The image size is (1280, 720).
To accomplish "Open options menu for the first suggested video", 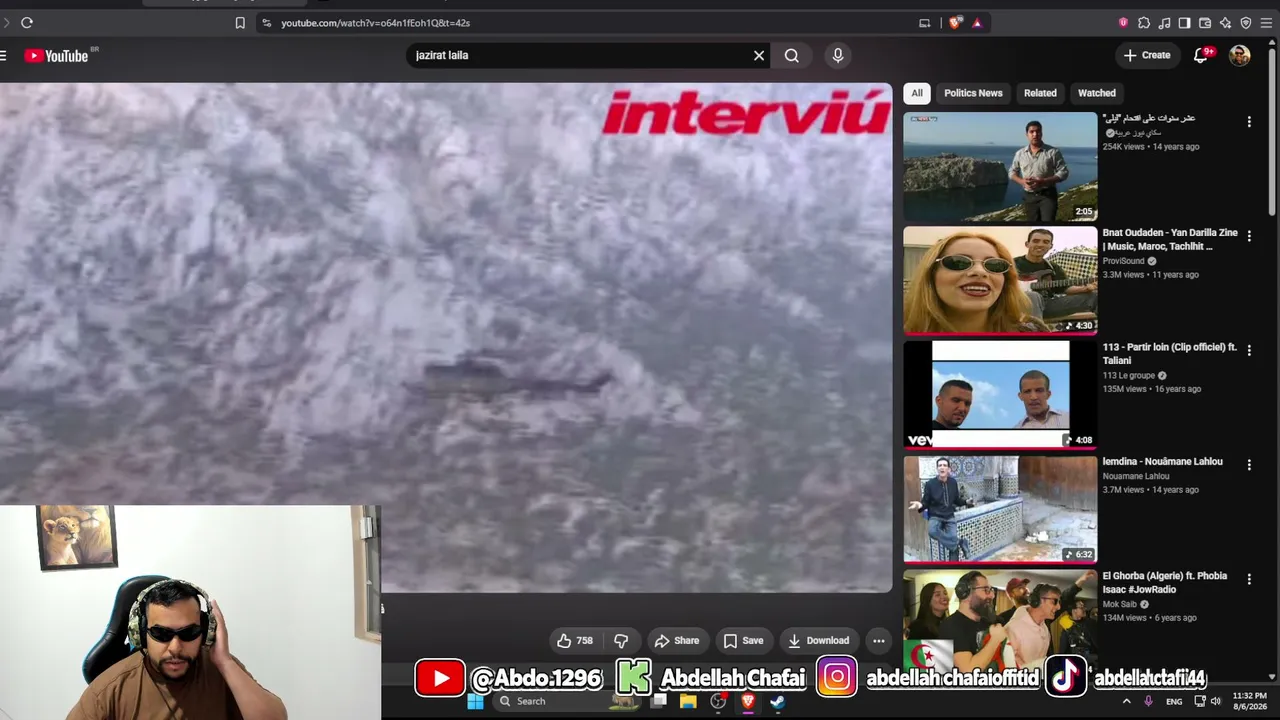I will point(1249,122).
